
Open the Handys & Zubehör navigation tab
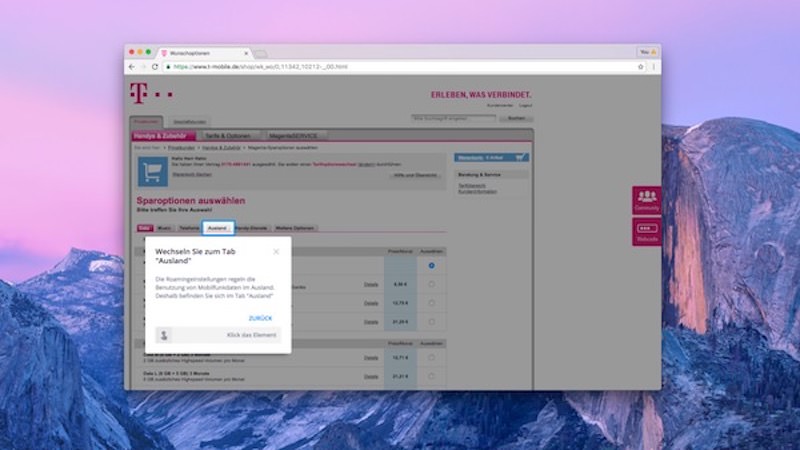pos(163,136)
